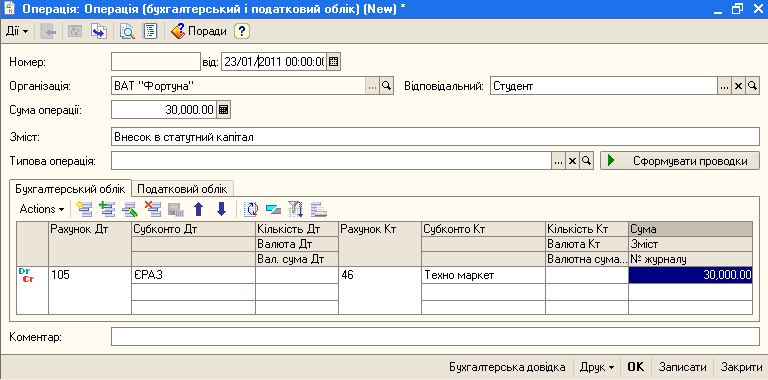The image size is (768, 380).
Task: Open calculator for Сума операції field
Action: coord(223,109)
